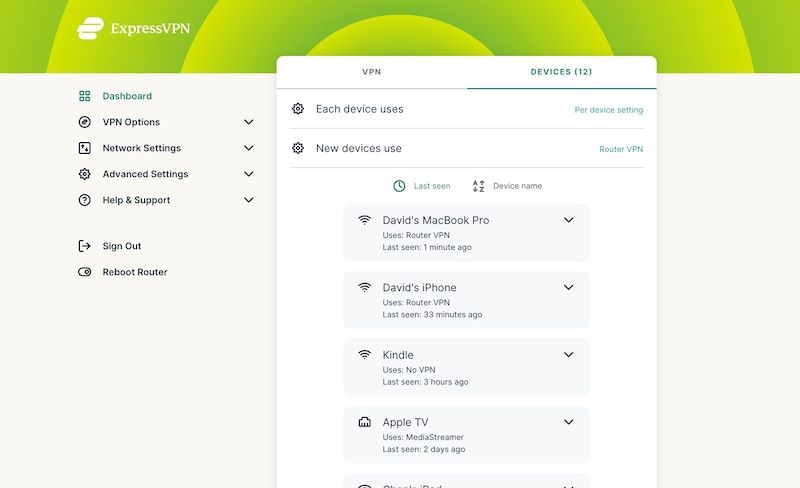Click the clock icon for Last seen sort
The image size is (800, 488).
point(399,186)
